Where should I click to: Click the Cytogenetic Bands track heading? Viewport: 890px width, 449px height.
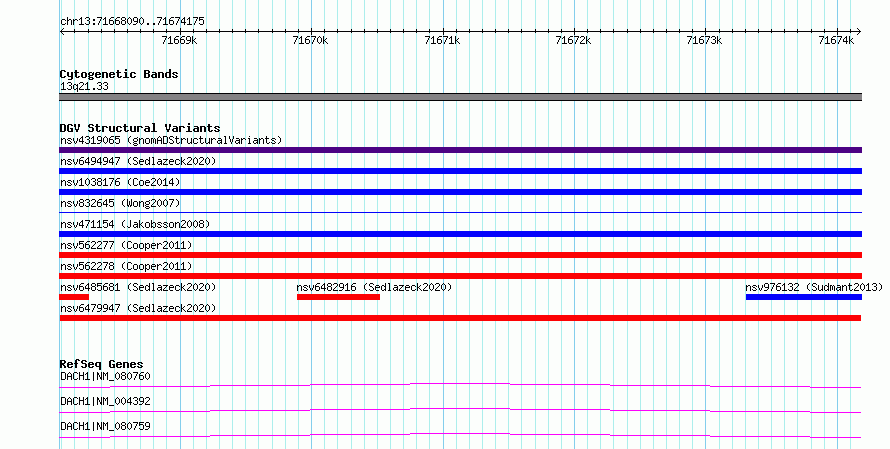[119, 74]
